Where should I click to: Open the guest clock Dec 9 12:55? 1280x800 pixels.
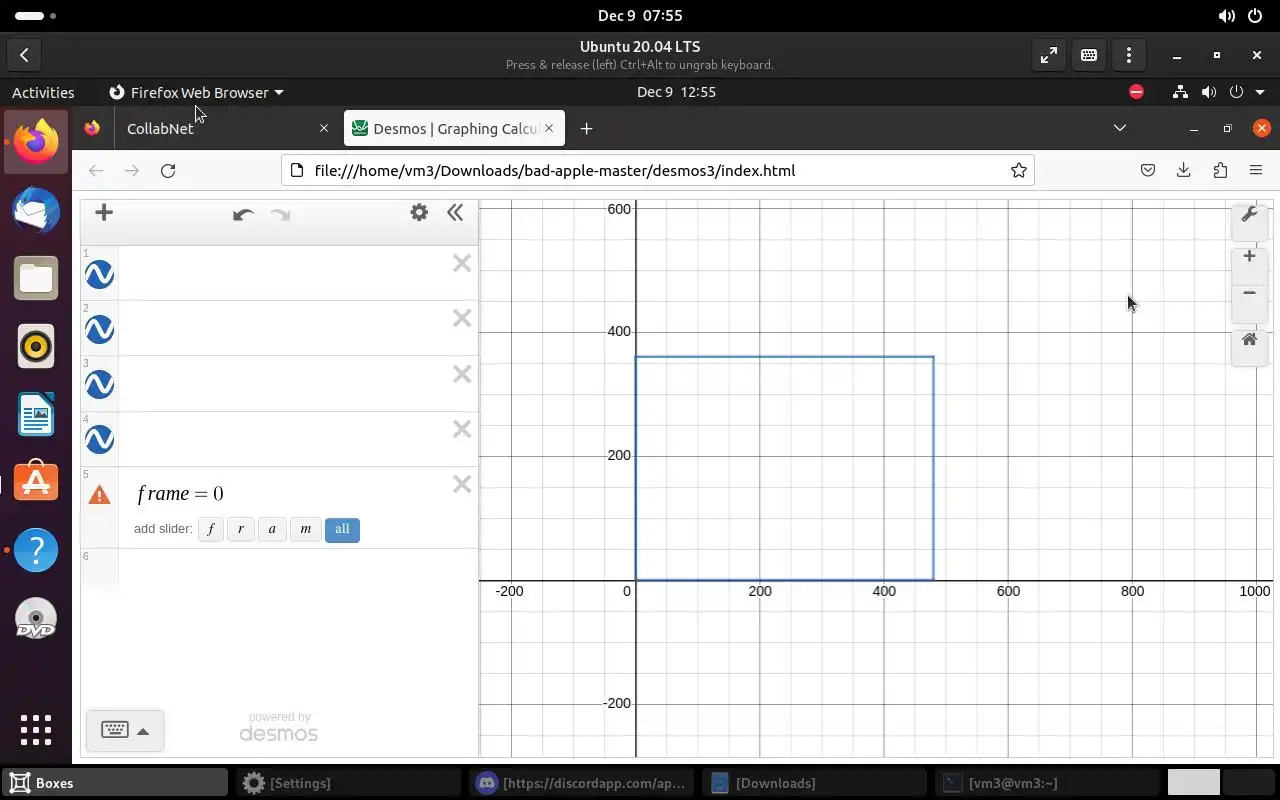(x=676, y=92)
